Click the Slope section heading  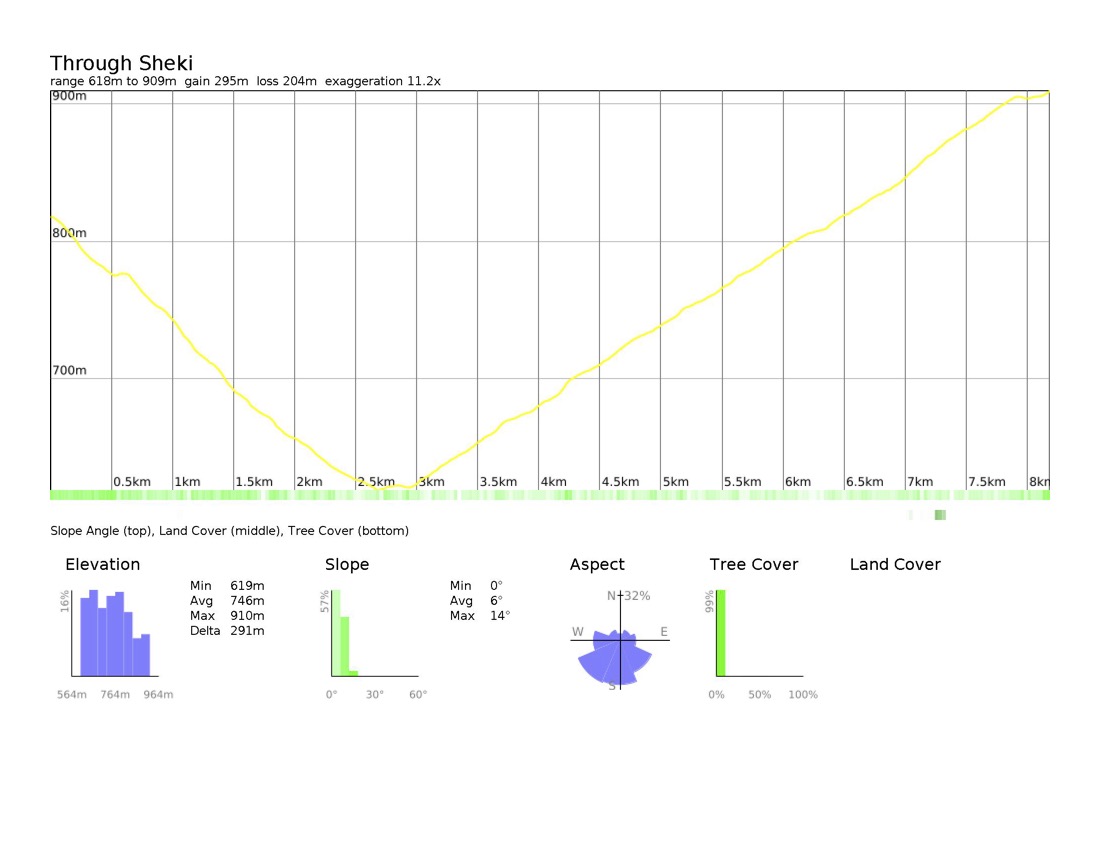click(347, 565)
